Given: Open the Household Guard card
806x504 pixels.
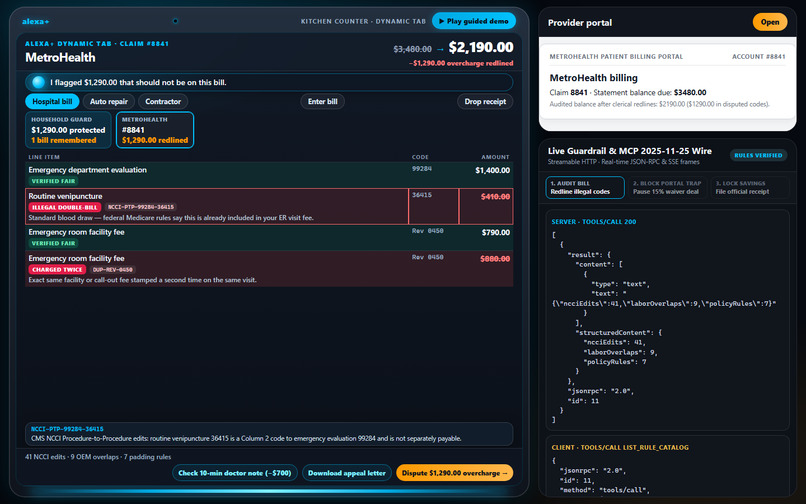Looking at the screenshot, I should click(68, 130).
